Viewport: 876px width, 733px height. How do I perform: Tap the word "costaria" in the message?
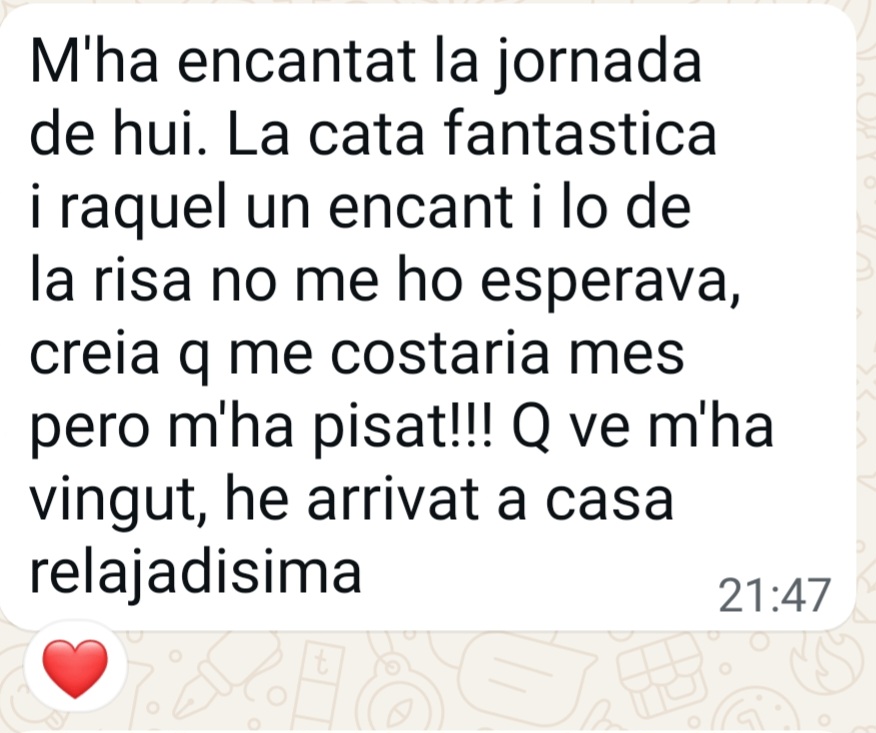pyautogui.click(x=440, y=355)
